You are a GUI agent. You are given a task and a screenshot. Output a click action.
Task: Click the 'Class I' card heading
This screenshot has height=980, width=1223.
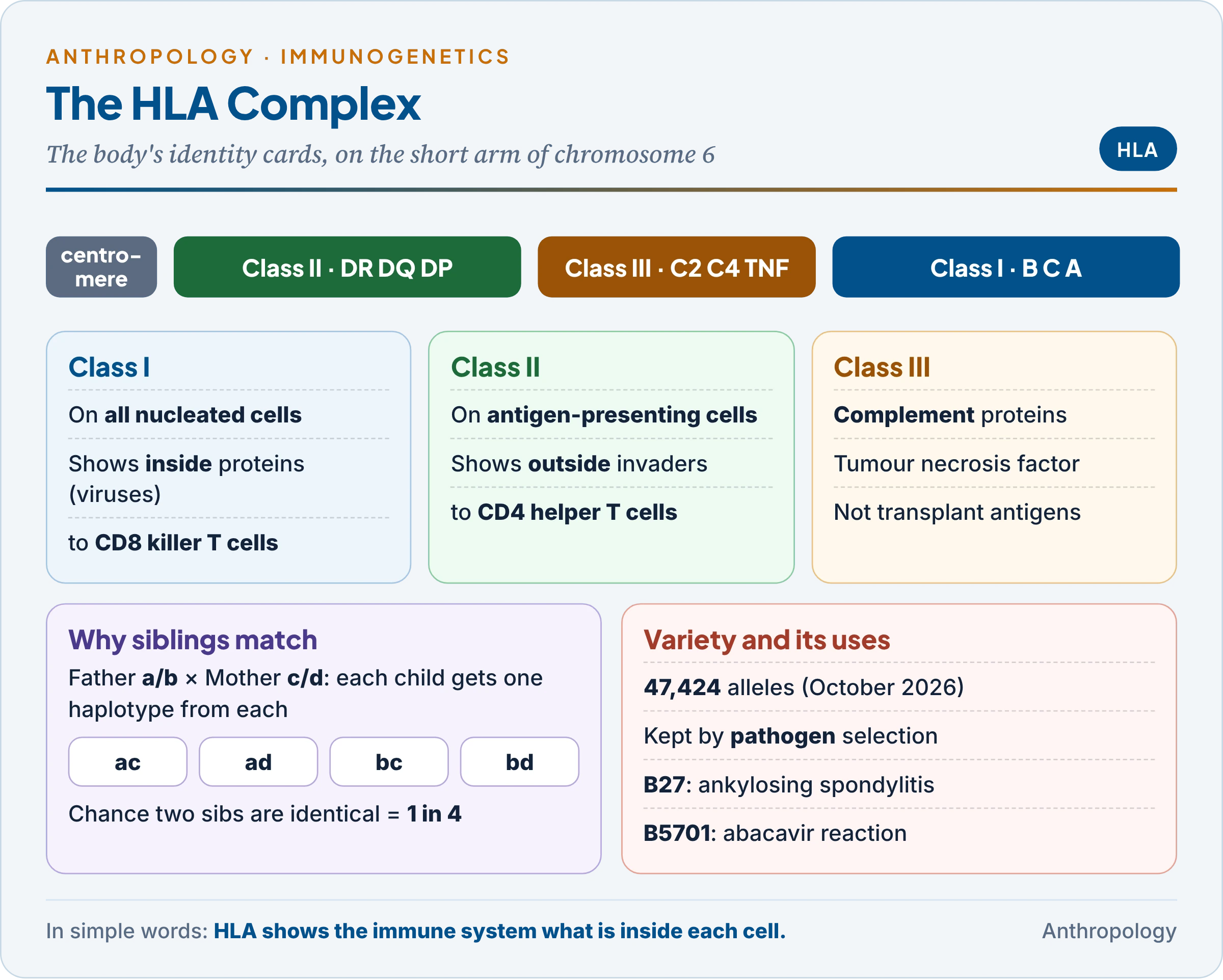109,367
